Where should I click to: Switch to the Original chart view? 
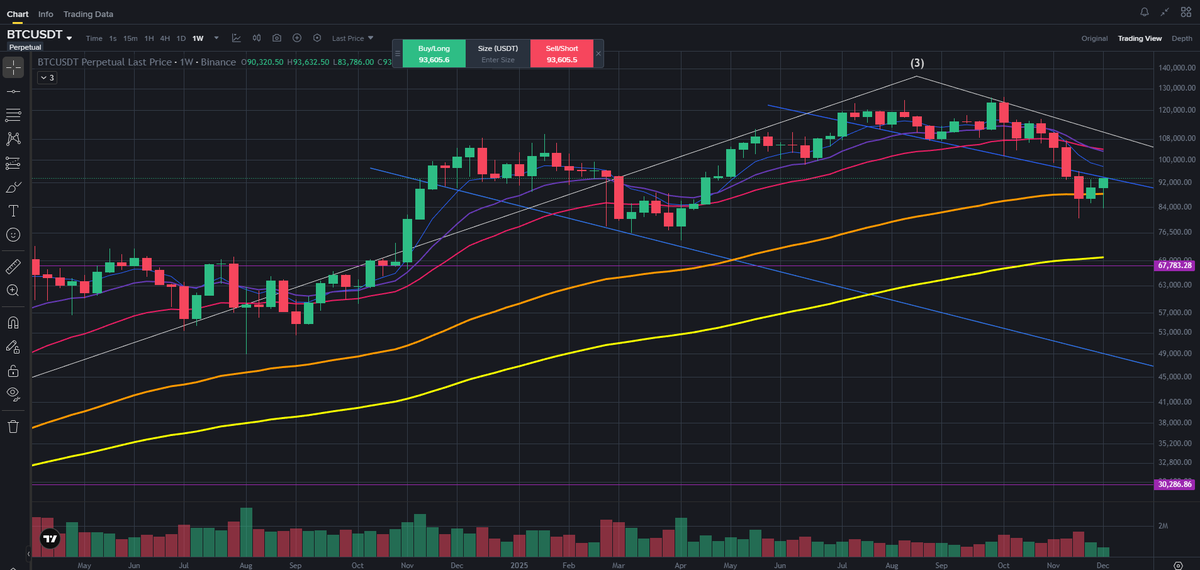coord(1094,38)
